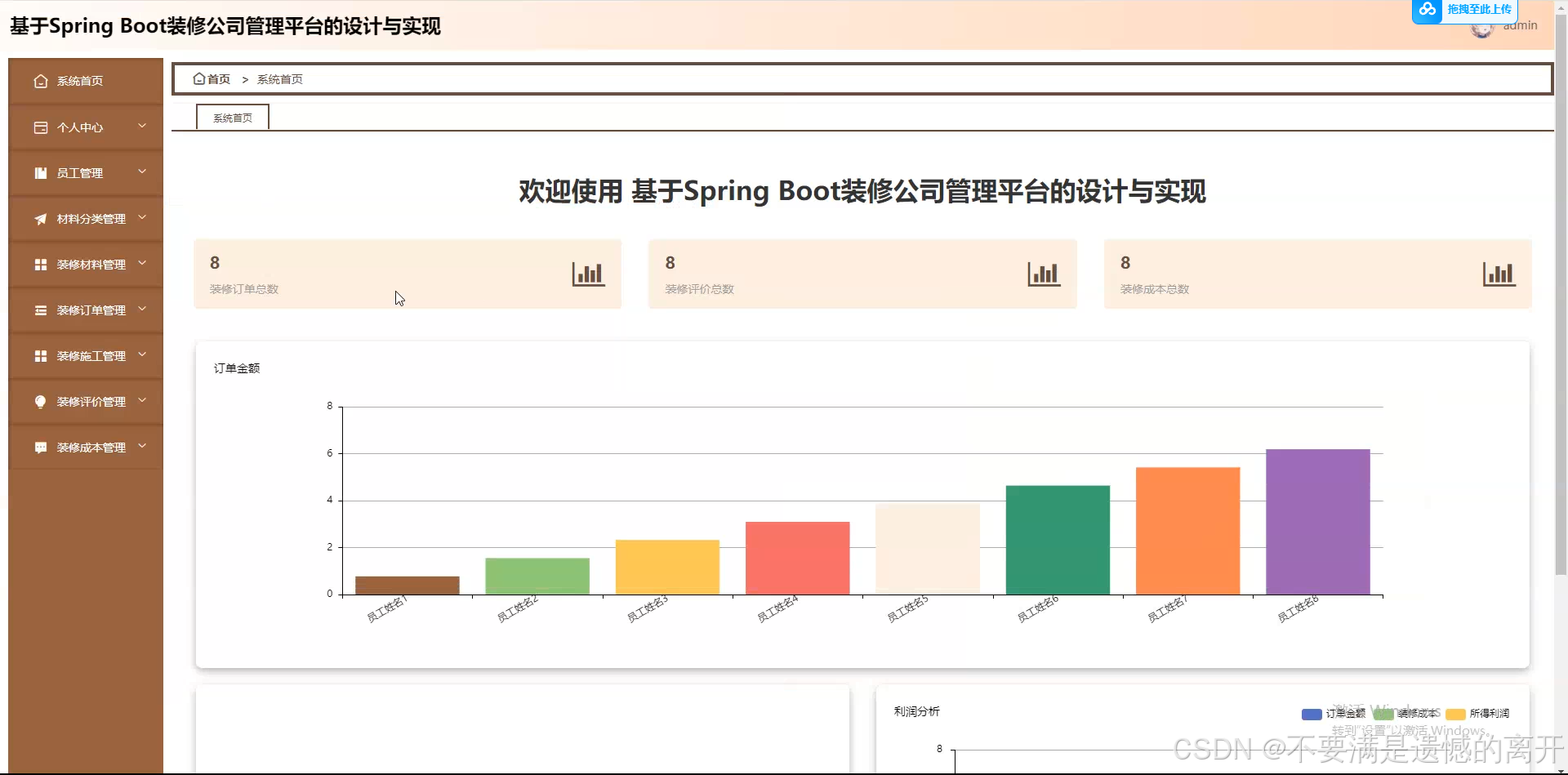
Task: Click the bar chart icon on 装修评价总数 card
Action: click(x=1044, y=274)
